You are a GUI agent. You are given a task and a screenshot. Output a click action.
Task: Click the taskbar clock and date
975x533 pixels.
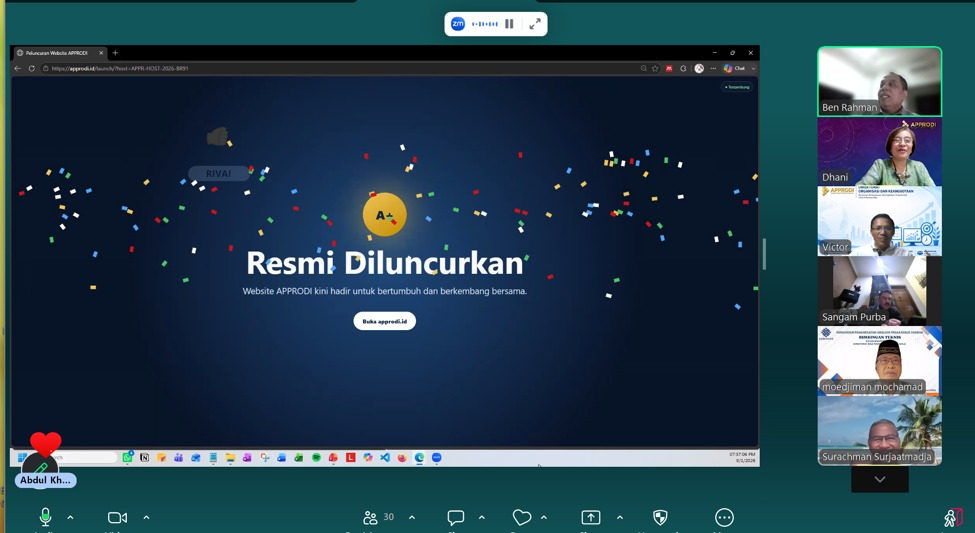click(x=742, y=458)
